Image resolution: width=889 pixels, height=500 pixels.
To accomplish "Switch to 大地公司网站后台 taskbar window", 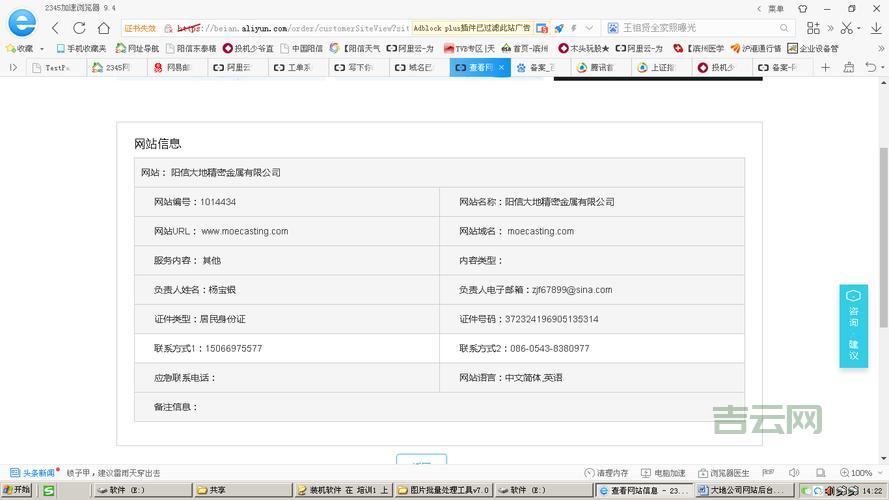I will [744, 490].
